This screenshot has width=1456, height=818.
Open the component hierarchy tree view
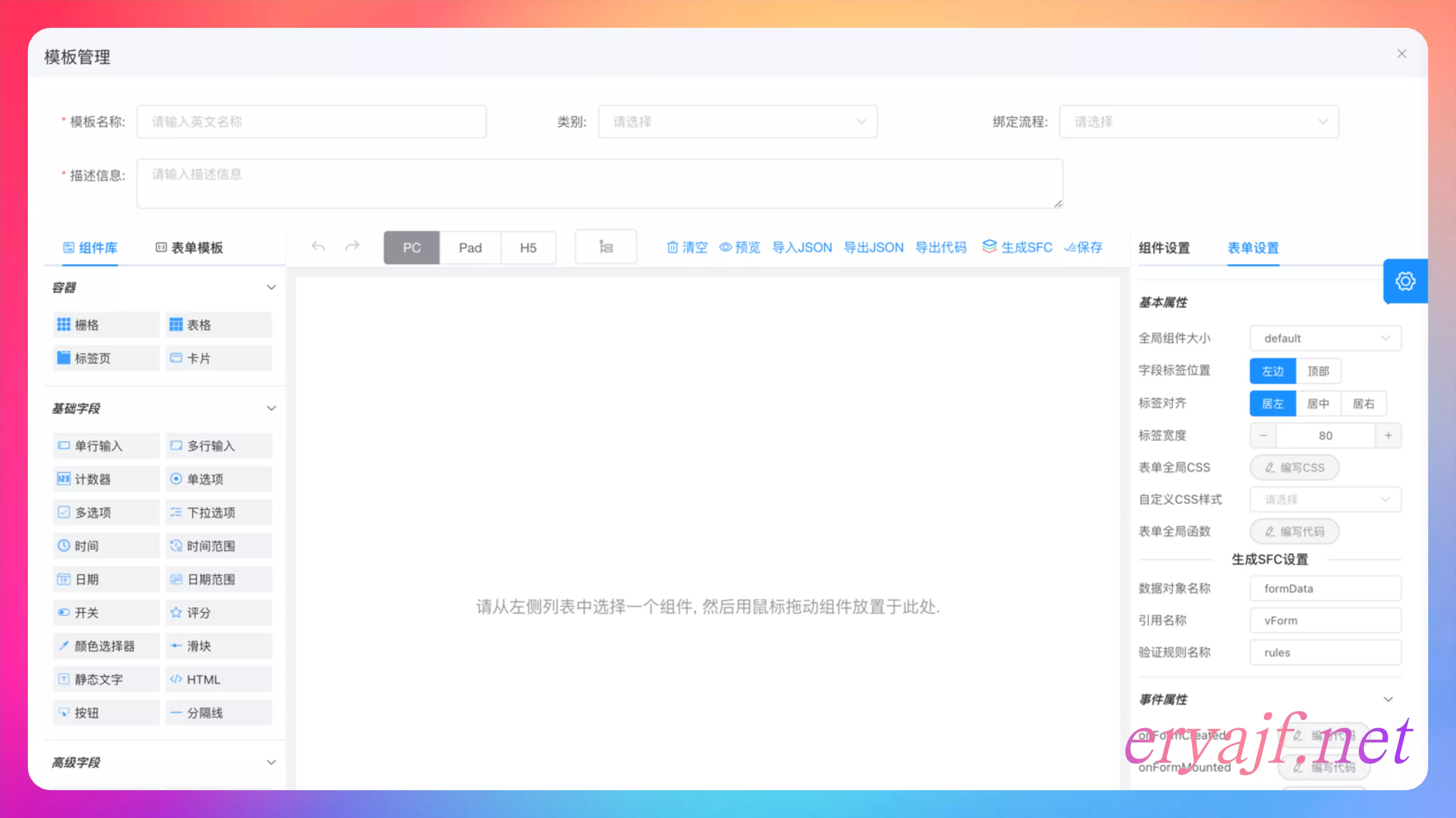[x=606, y=247]
